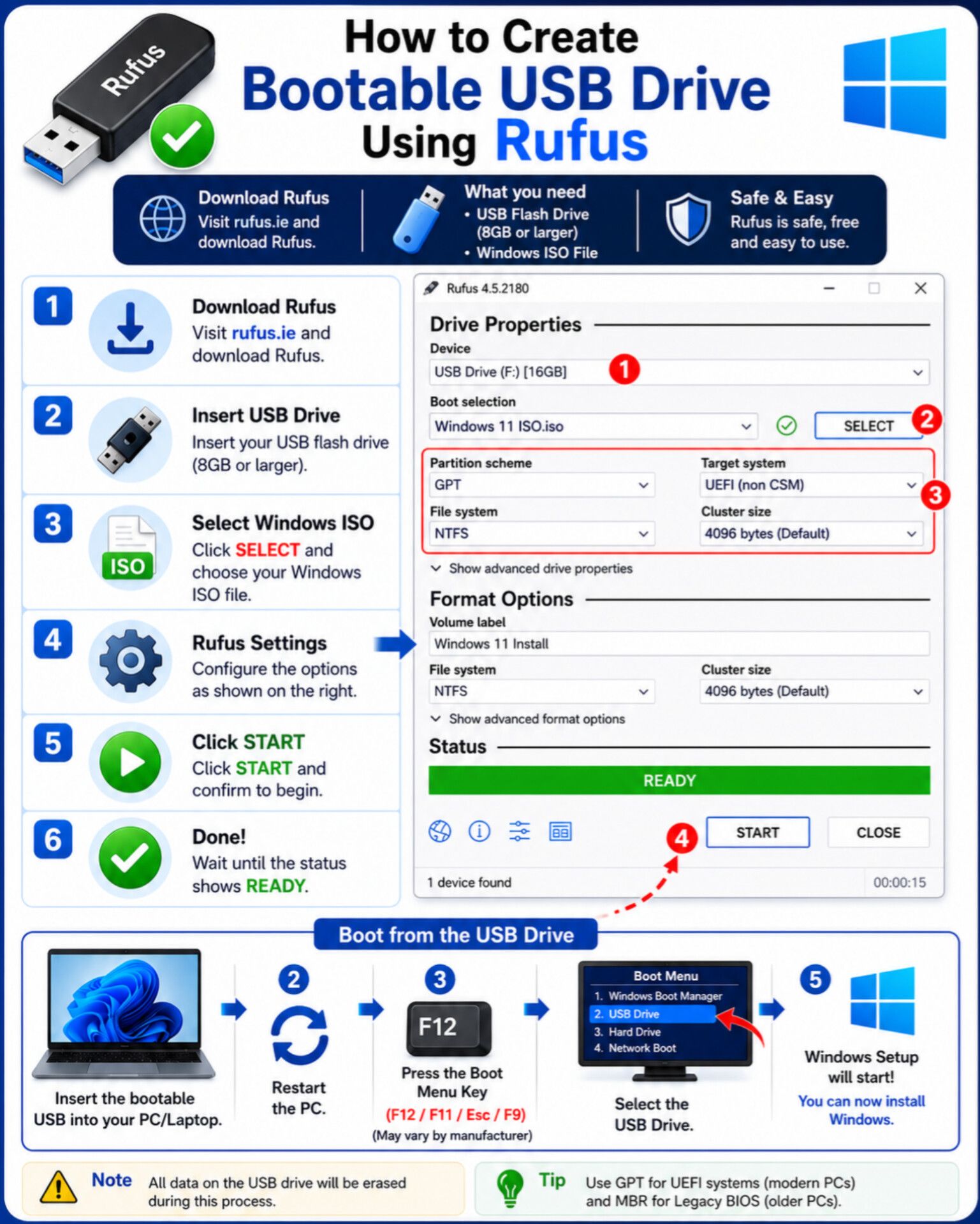Click the green play icon beside Click START

130,762
